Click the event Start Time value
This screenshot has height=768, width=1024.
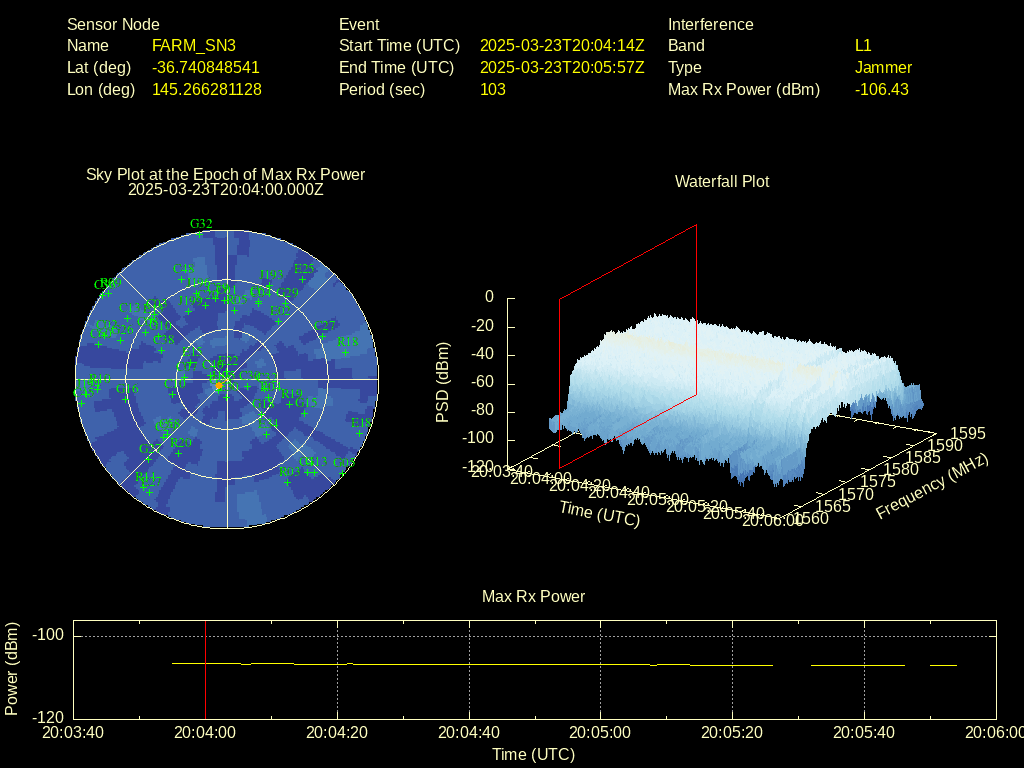(x=562, y=46)
